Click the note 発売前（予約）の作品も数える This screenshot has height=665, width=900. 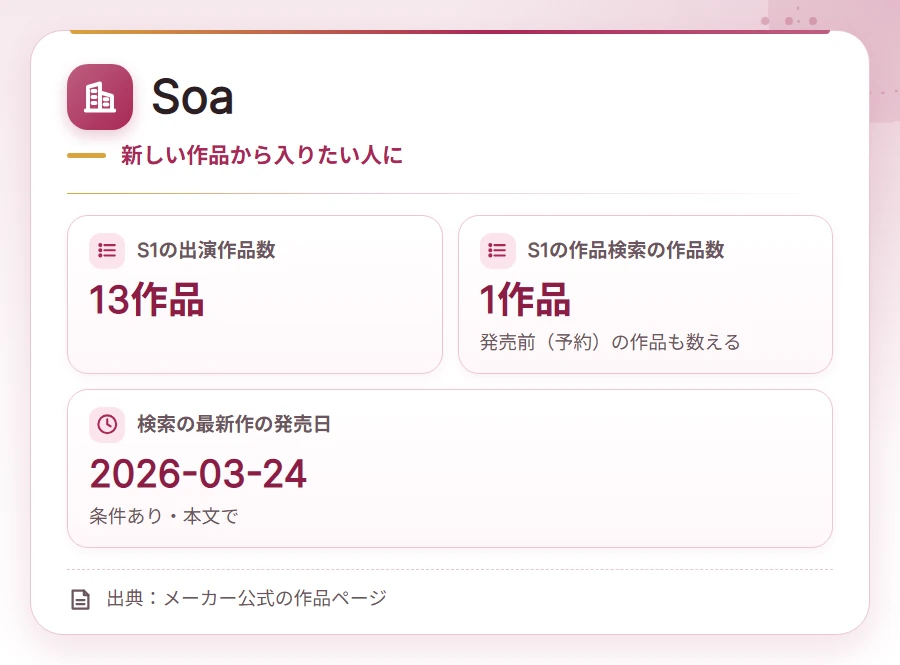click(610, 343)
